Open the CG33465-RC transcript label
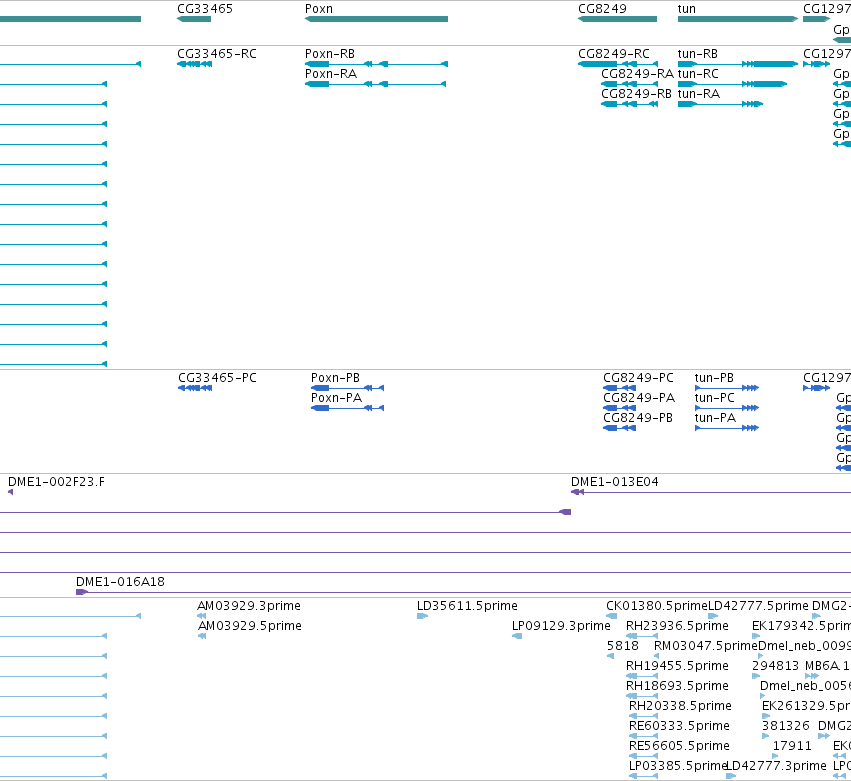This screenshot has width=851, height=781. (x=217, y=54)
